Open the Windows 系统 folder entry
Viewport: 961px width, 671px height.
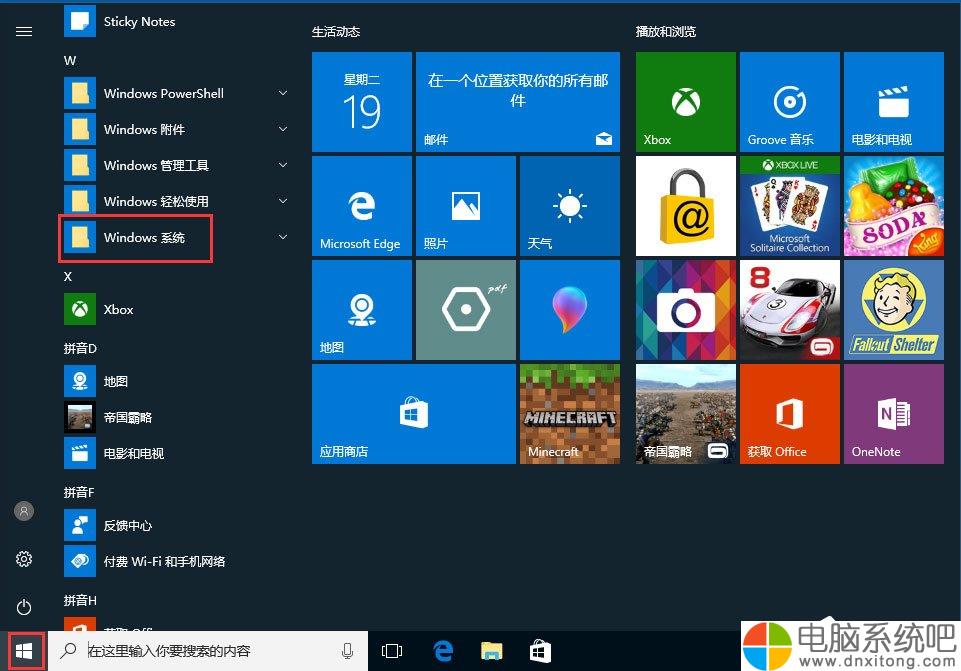pos(178,237)
